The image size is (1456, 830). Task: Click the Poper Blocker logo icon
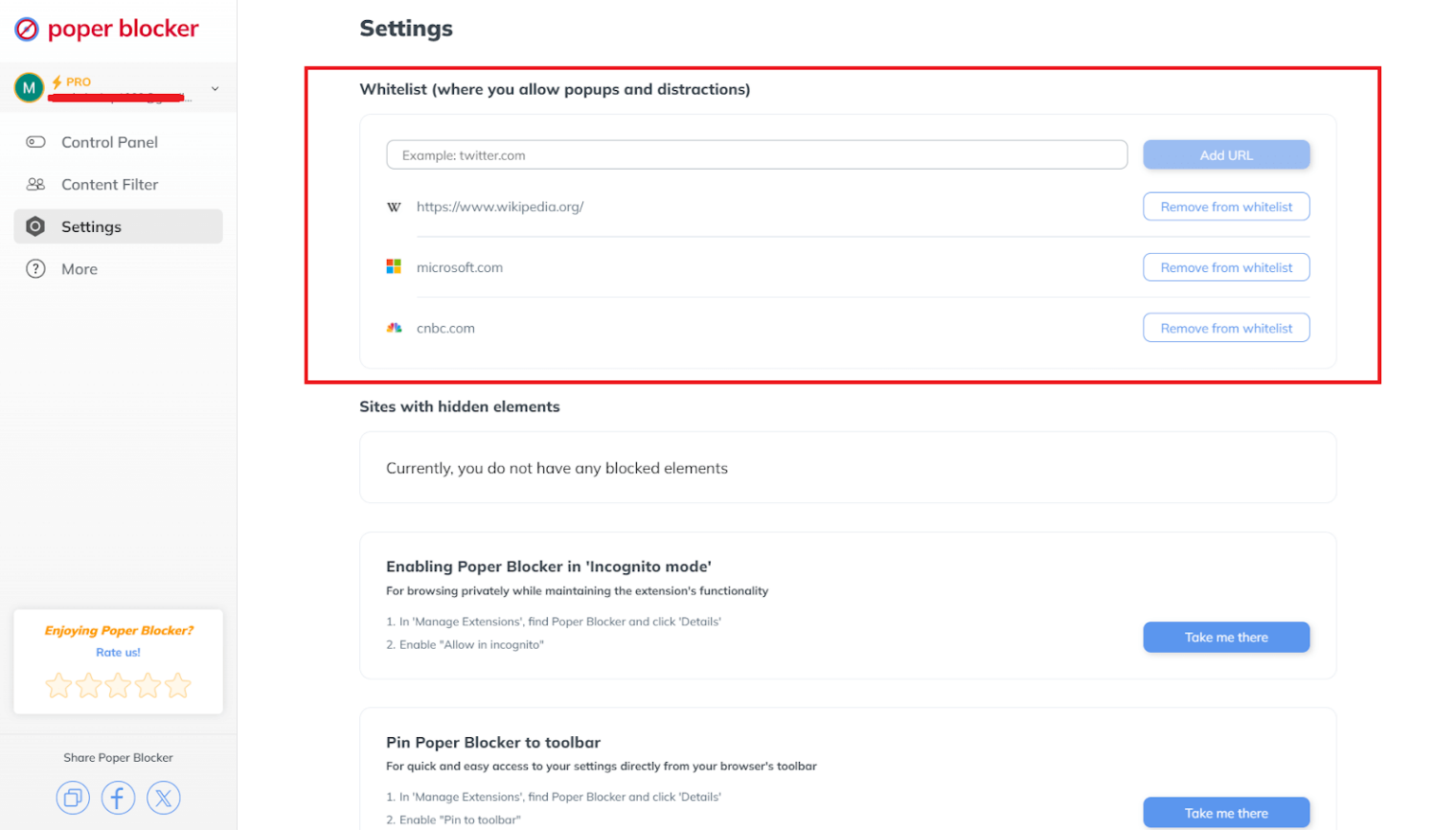click(27, 29)
